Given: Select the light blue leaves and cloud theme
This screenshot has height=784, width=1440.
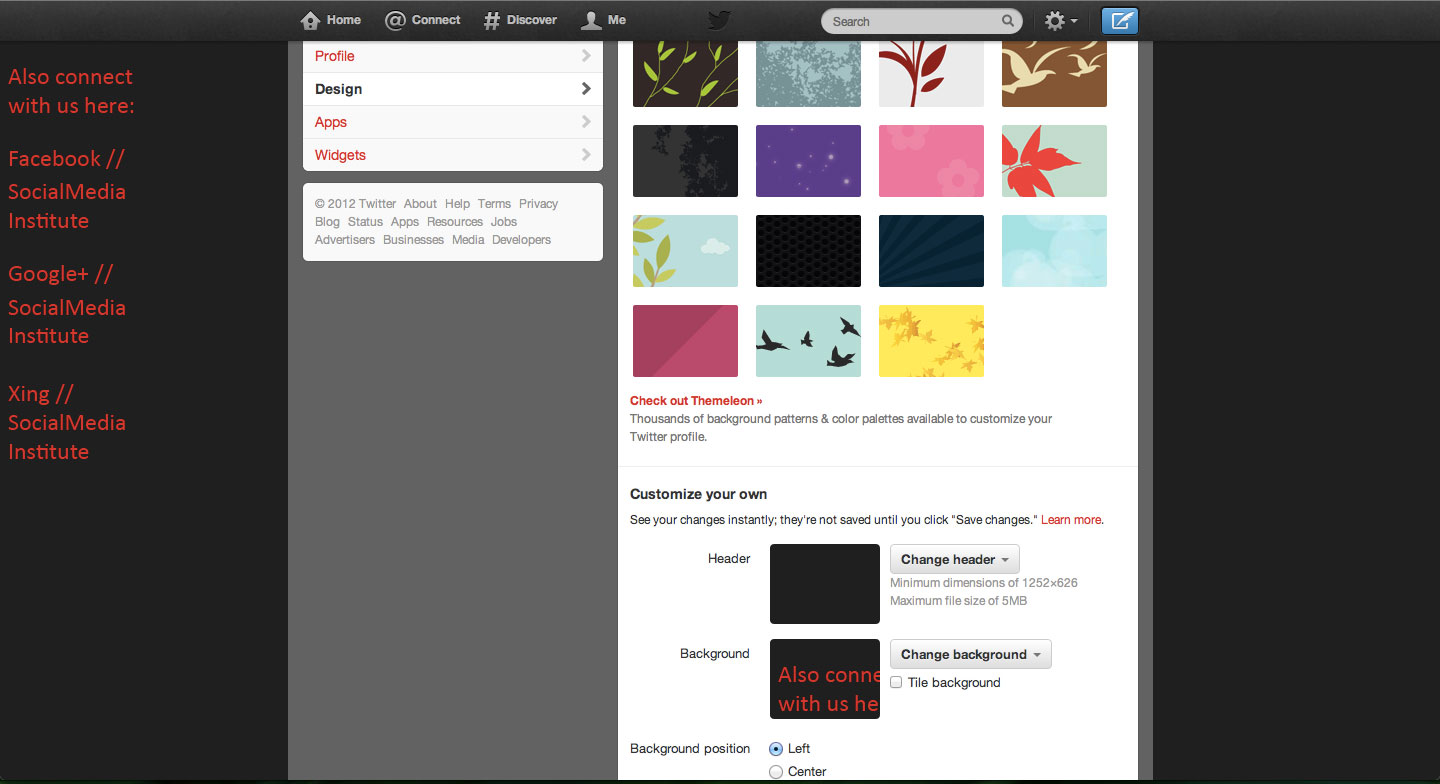Looking at the screenshot, I should [x=685, y=251].
